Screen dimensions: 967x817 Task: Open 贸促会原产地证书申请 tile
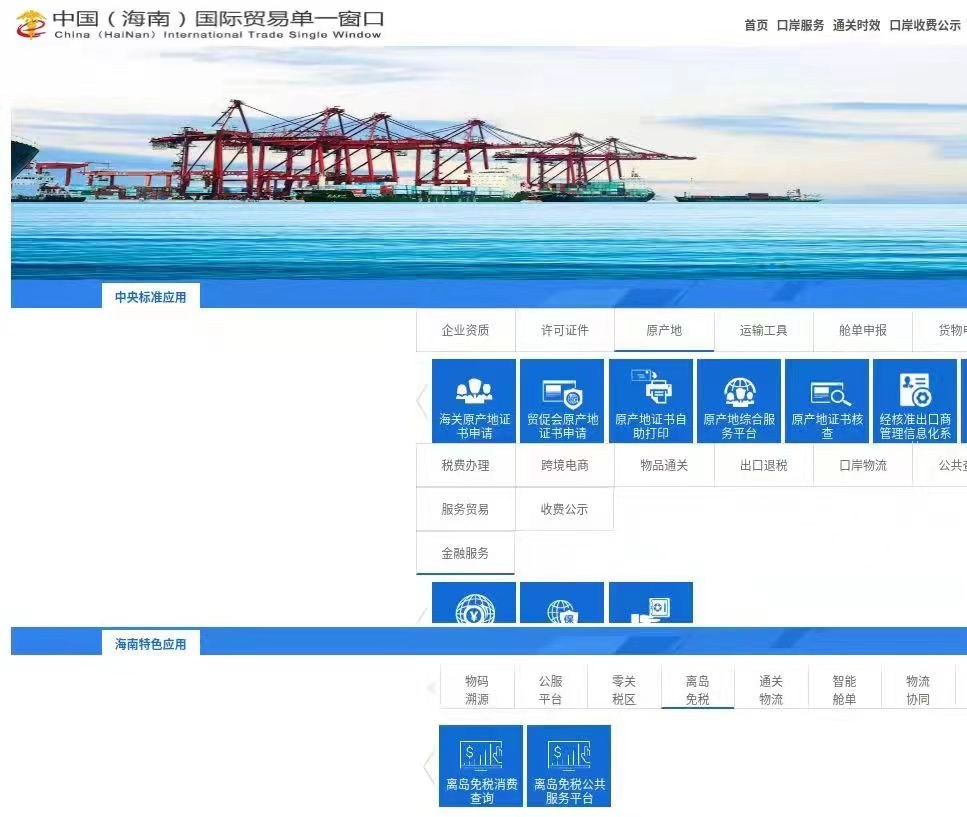tap(562, 401)
